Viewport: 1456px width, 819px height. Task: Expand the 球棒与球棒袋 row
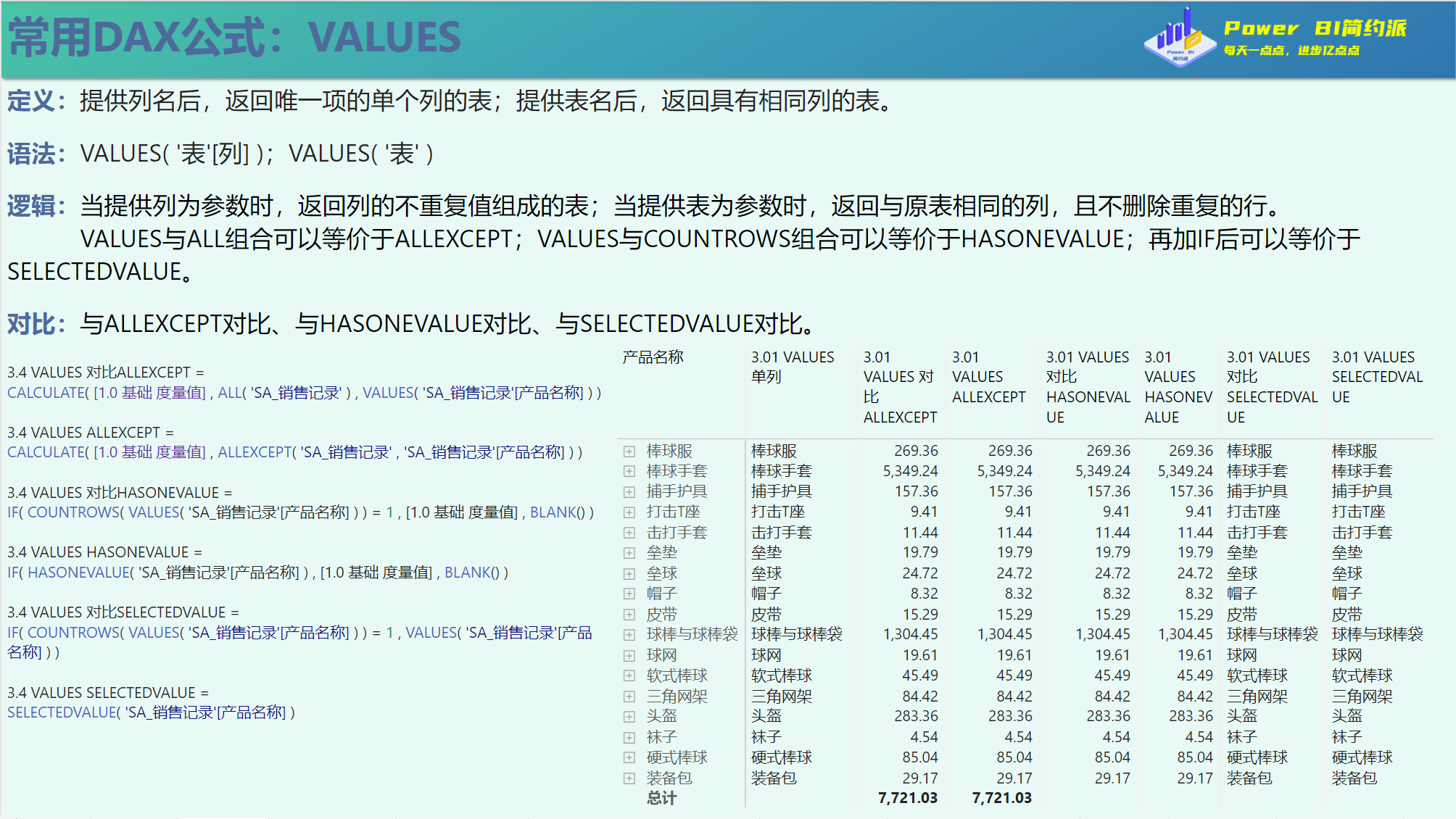pos(629,635)
